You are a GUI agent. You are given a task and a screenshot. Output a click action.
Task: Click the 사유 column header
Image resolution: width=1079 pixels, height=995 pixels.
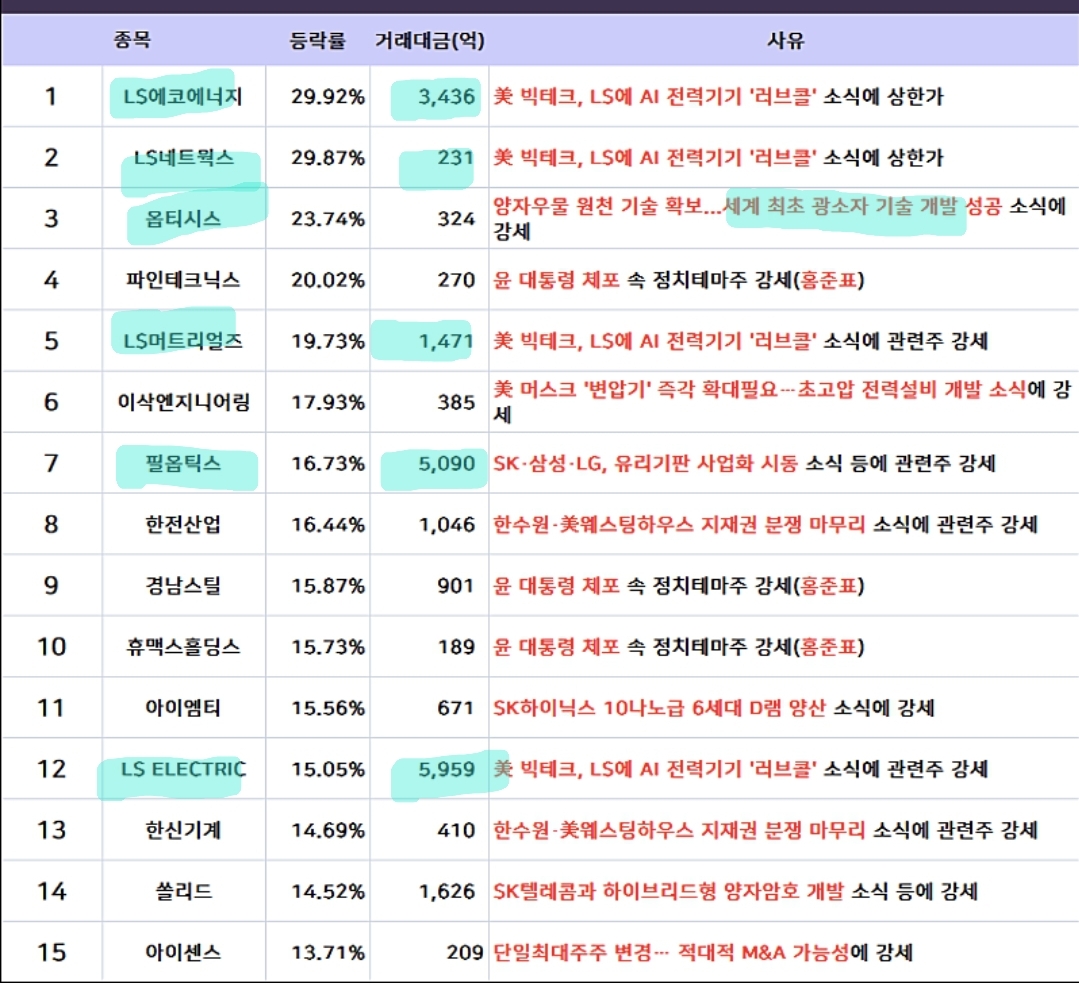(785, 41)
